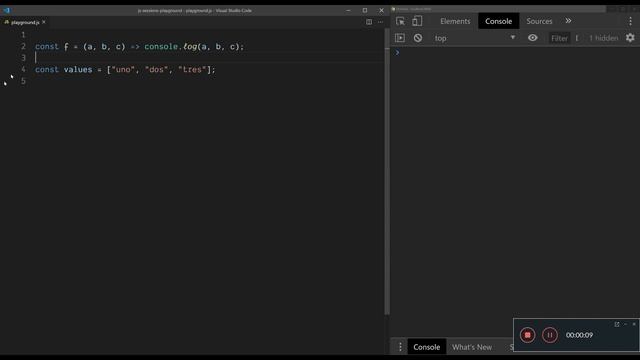Click the 'values' variable name

coord(78,69)
